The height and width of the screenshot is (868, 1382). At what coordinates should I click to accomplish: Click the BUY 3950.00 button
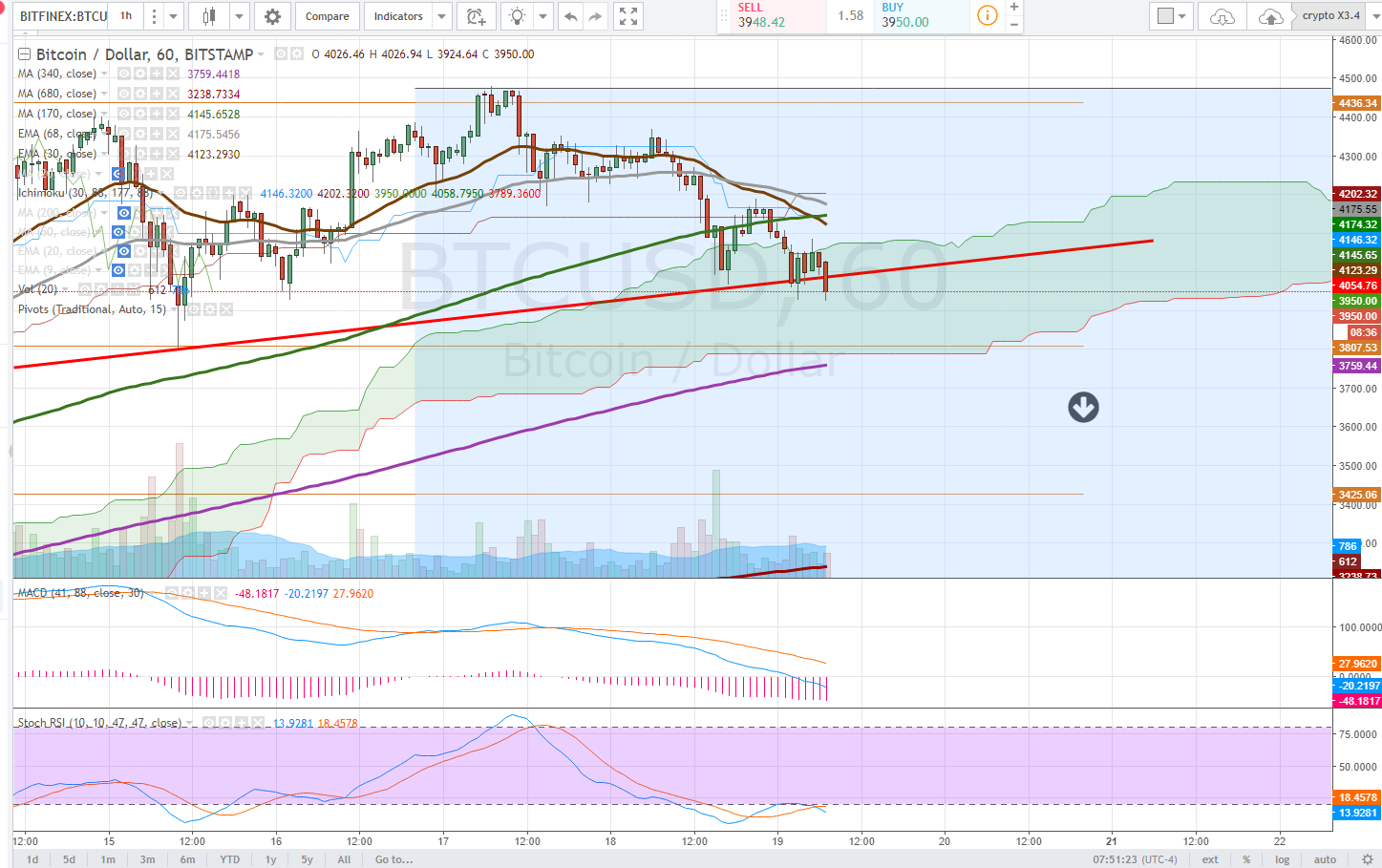pyautogui.click(x=921, y=15)
